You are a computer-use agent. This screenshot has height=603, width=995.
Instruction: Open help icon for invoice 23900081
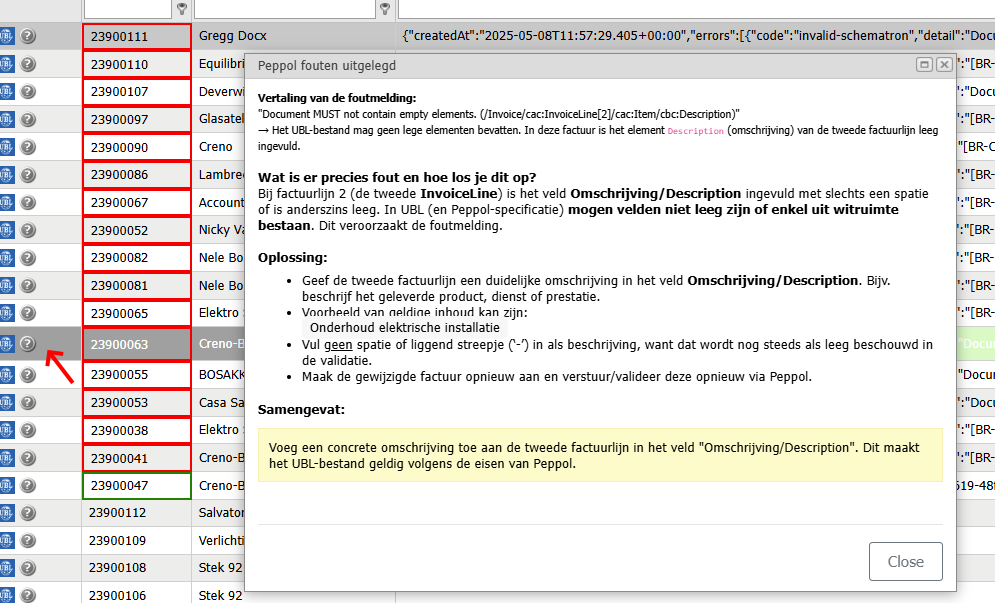pyautogui.click(x=27, y=286)
